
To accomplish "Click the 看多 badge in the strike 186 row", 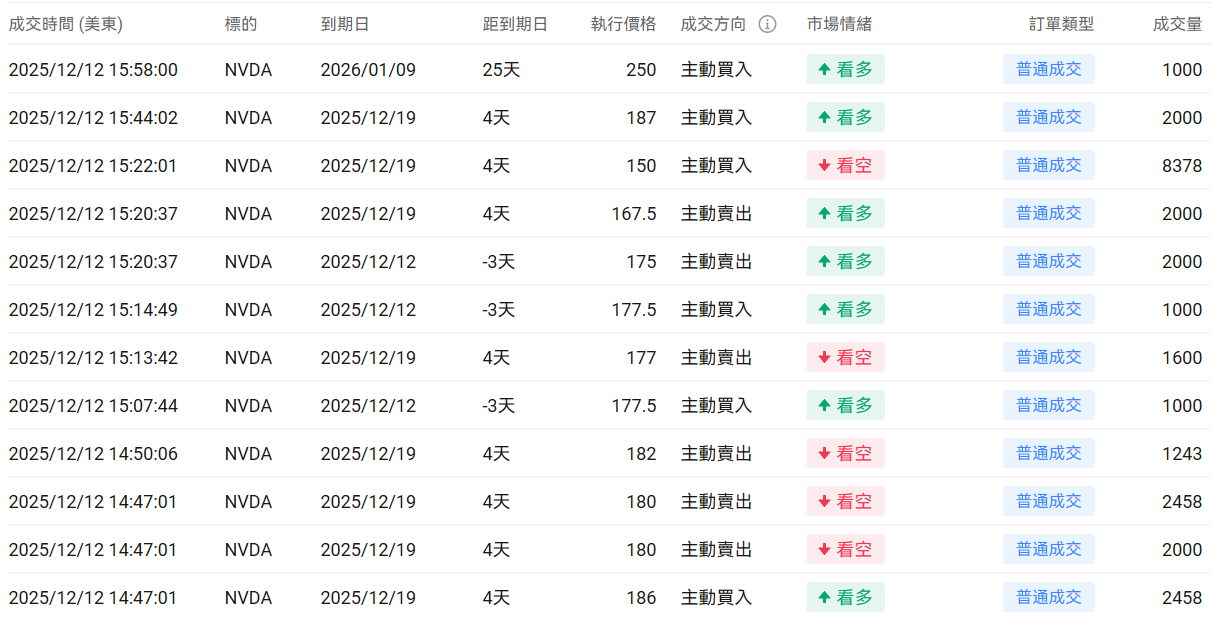I will pos(845,598).
